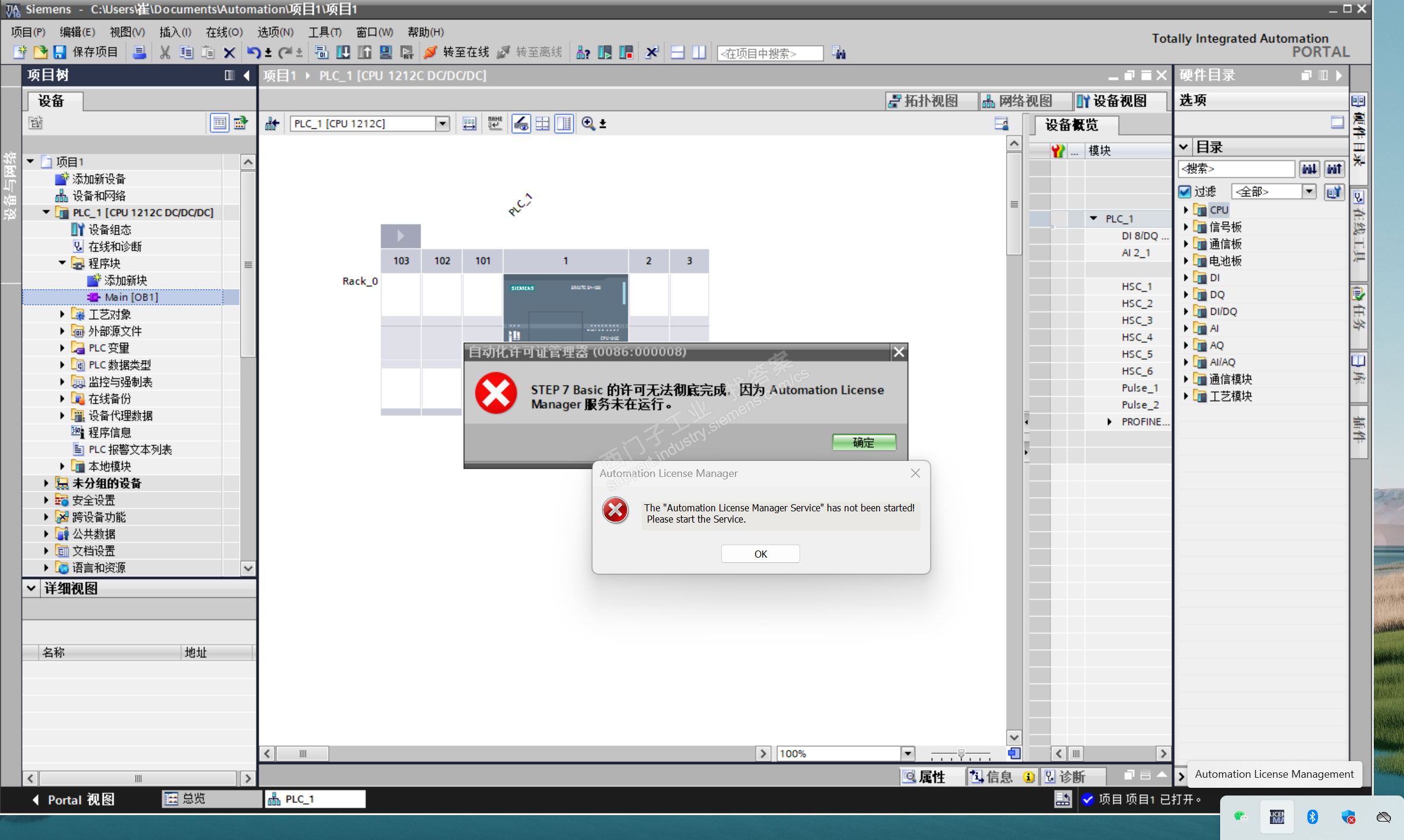Viewport: 1404px width, 840px height.
Task: Uncheck the filter checkbox in catalog
Action: coord(1185,192)
